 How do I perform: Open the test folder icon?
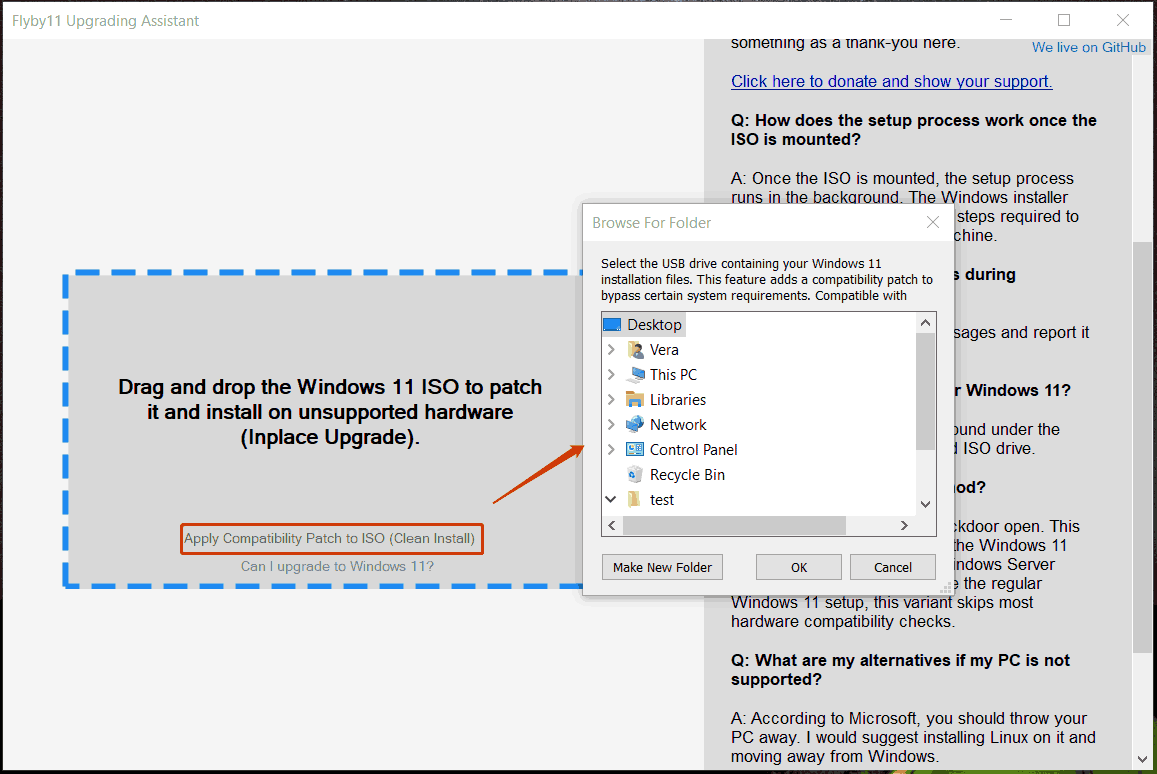[x=633, y=499]
